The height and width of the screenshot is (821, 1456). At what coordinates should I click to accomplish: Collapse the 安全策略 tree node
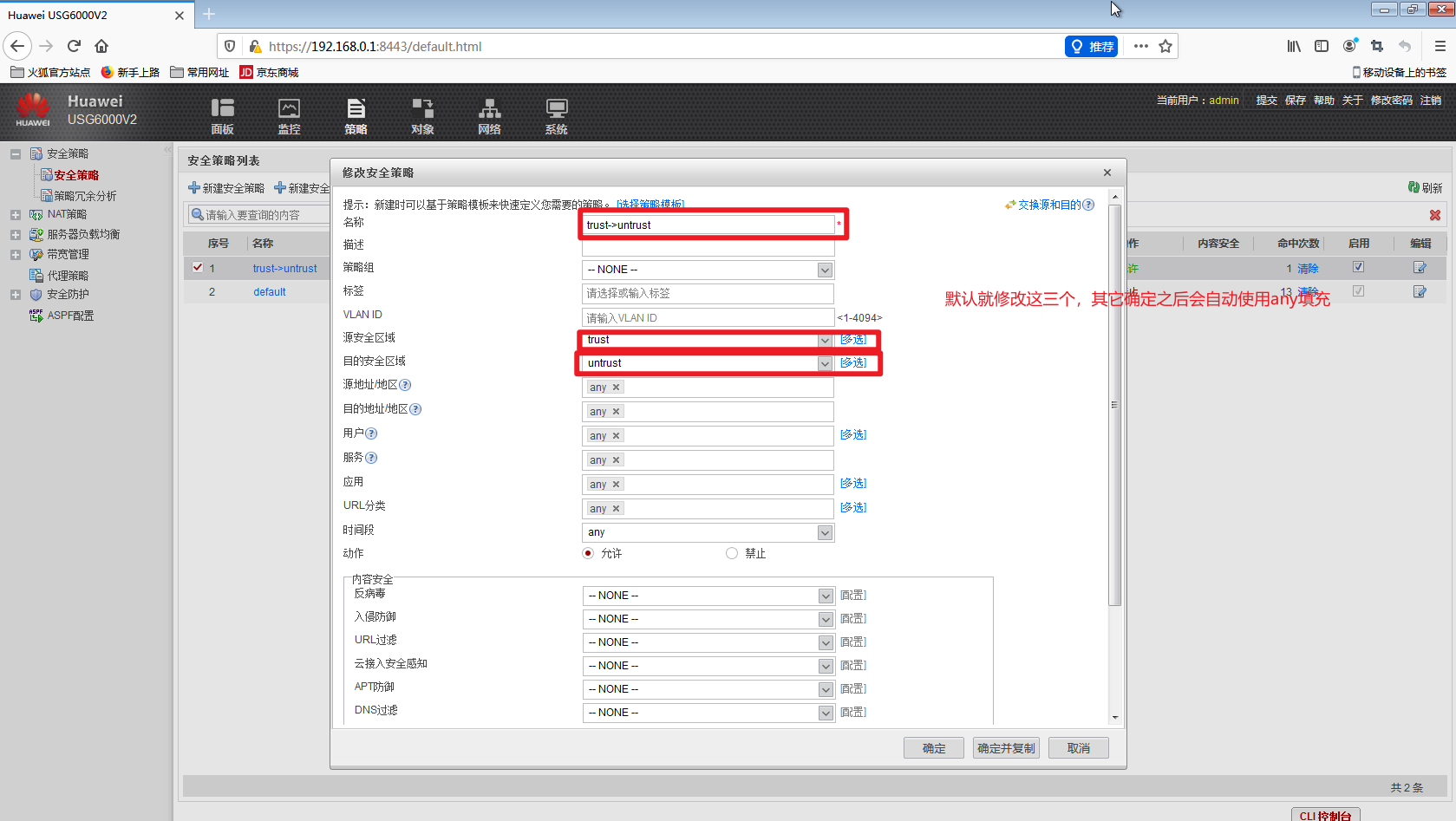[16, 153]
